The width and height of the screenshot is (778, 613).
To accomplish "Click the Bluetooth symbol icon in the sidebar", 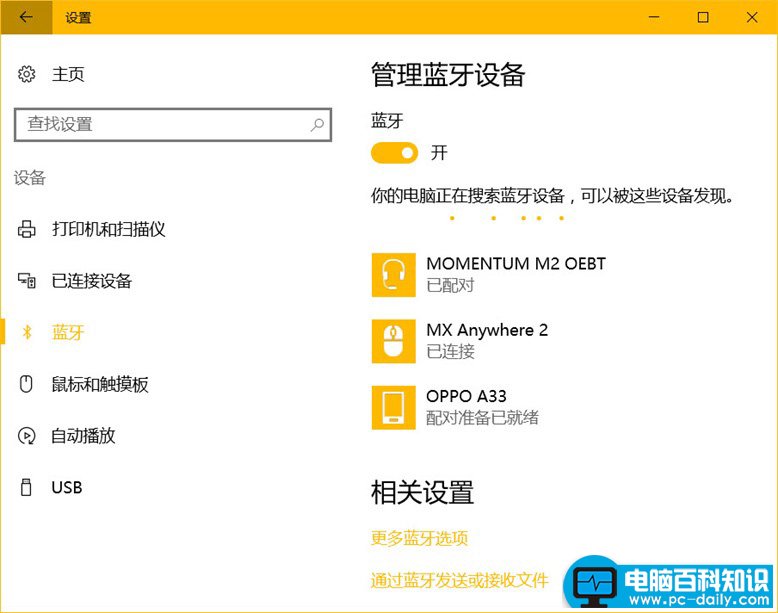I will click(27, 332).
